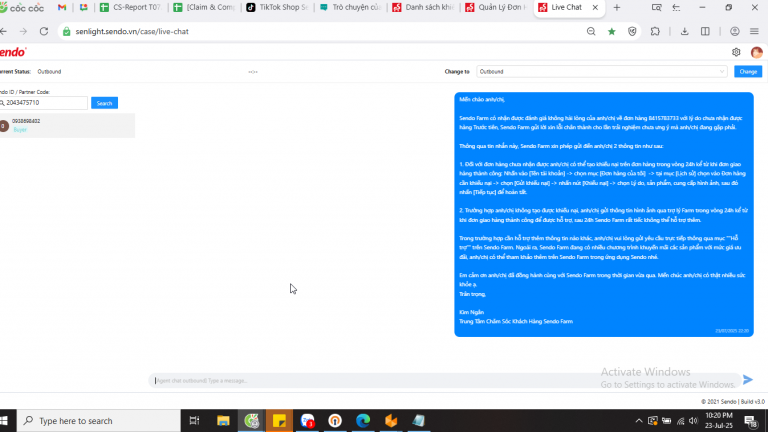Open the Gmail tab

pyautogui.click(x=62, y=7)
